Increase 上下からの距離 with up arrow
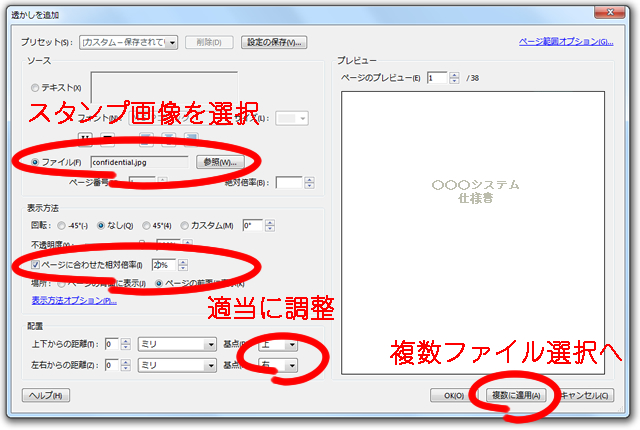The width and height of the screenshot is (640, 430). point(126,341)
